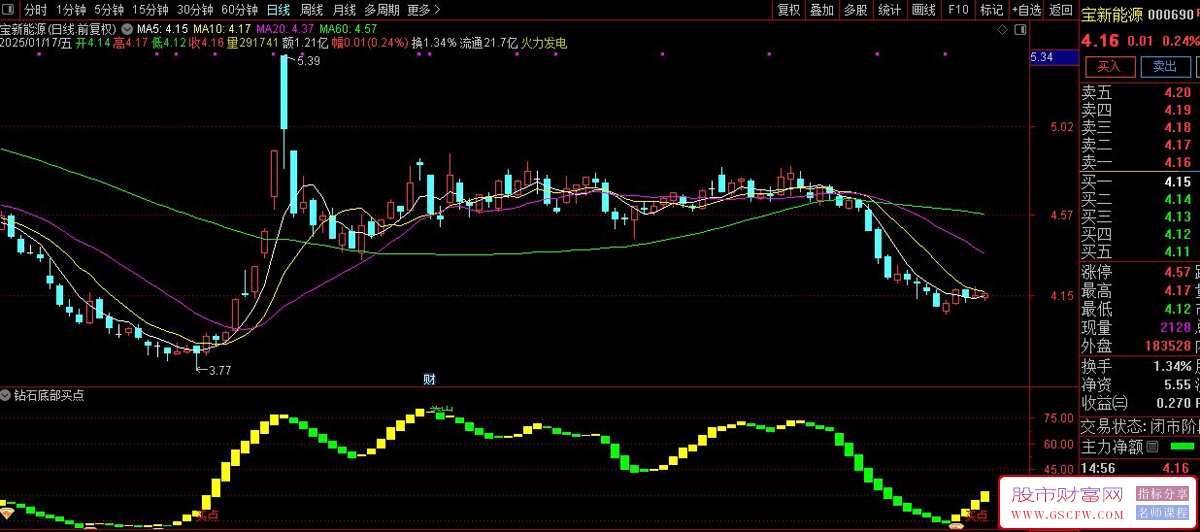The width and height of the screenshot is (1200, 532).
Task: Click the 涨停 limit-up value 4.57
Action: (x=1176, y=273)
